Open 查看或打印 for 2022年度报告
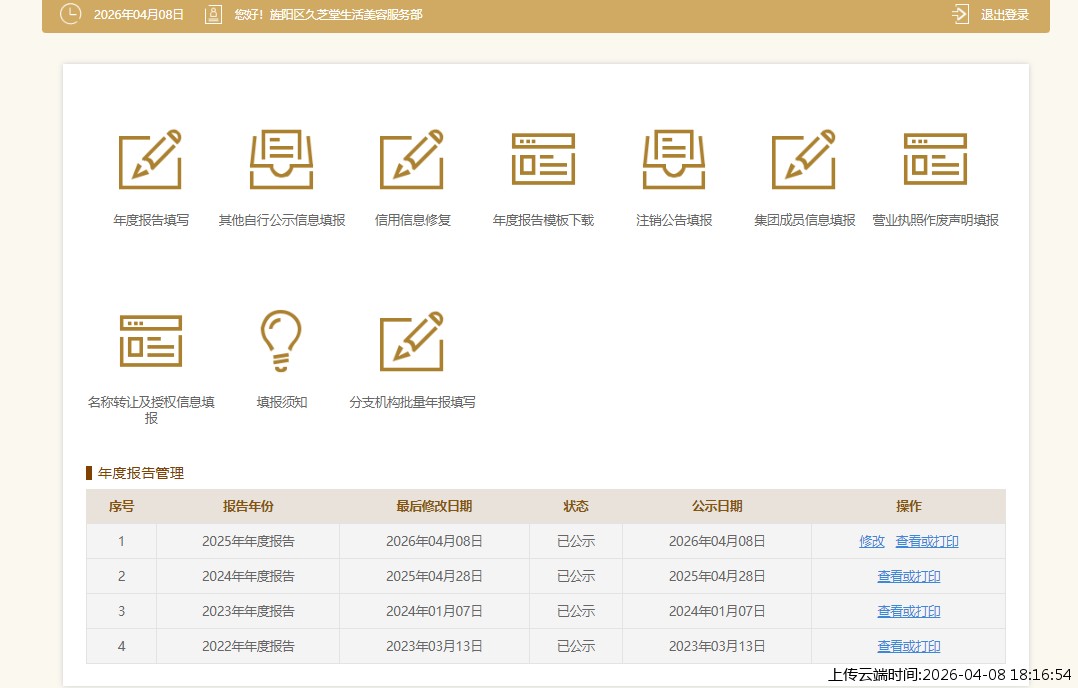 [x=909, y=647]
